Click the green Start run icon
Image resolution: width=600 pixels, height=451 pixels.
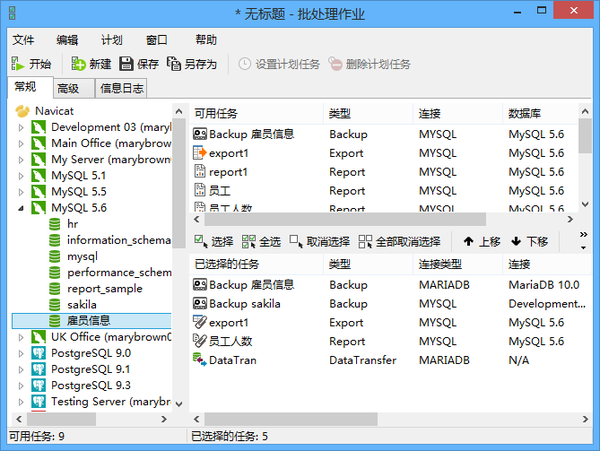click(x=17, y=63)
